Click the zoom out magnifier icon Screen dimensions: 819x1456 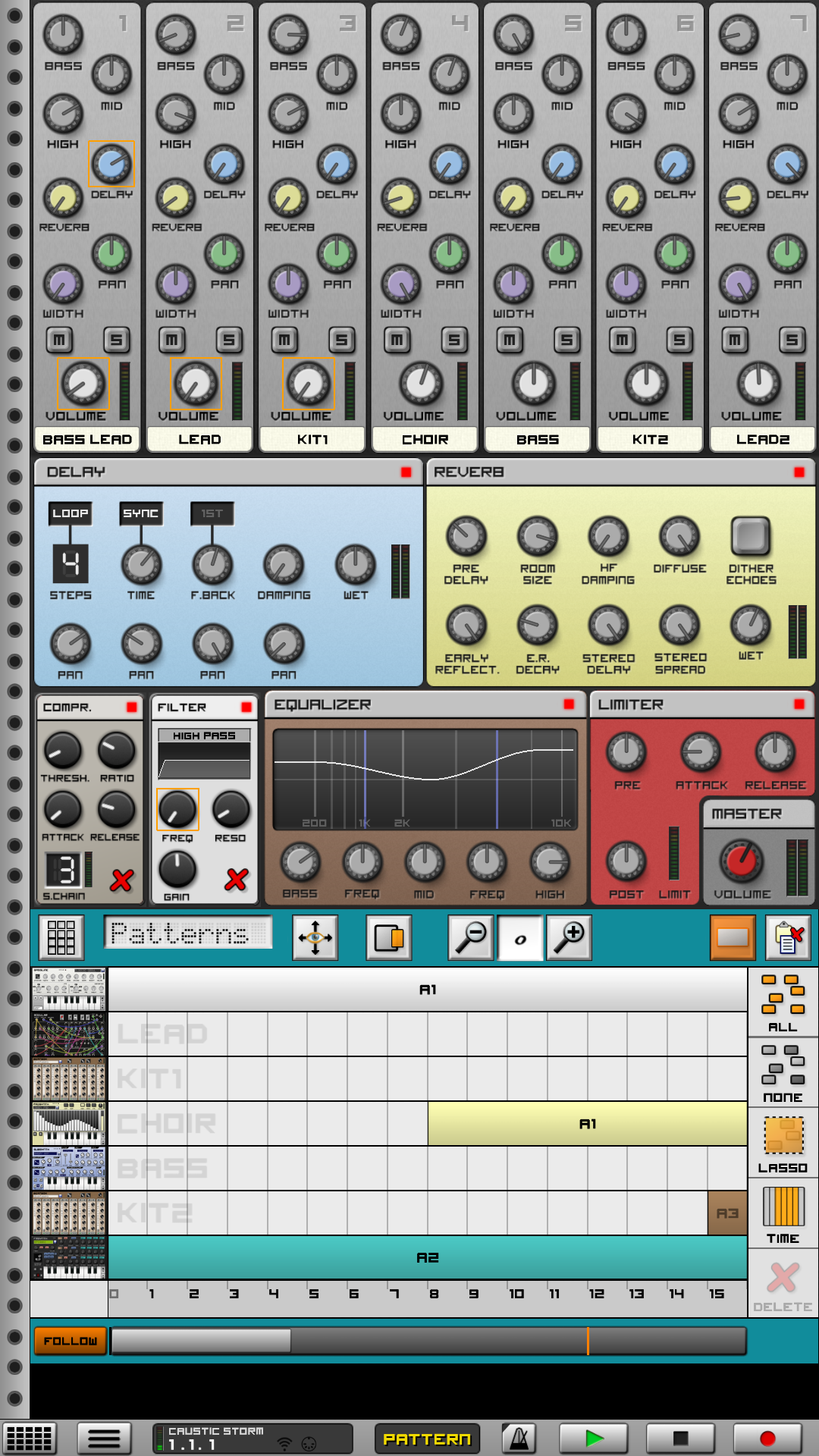click(x=470, y=937)
